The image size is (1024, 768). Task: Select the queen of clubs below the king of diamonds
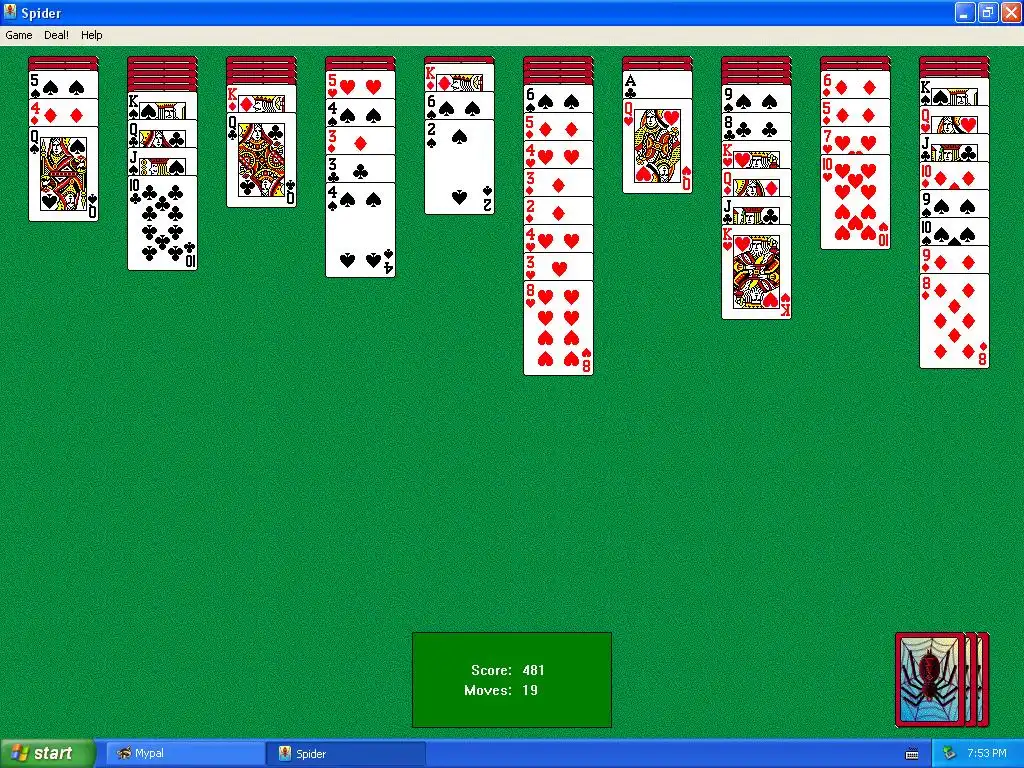(x=261, y=160)
